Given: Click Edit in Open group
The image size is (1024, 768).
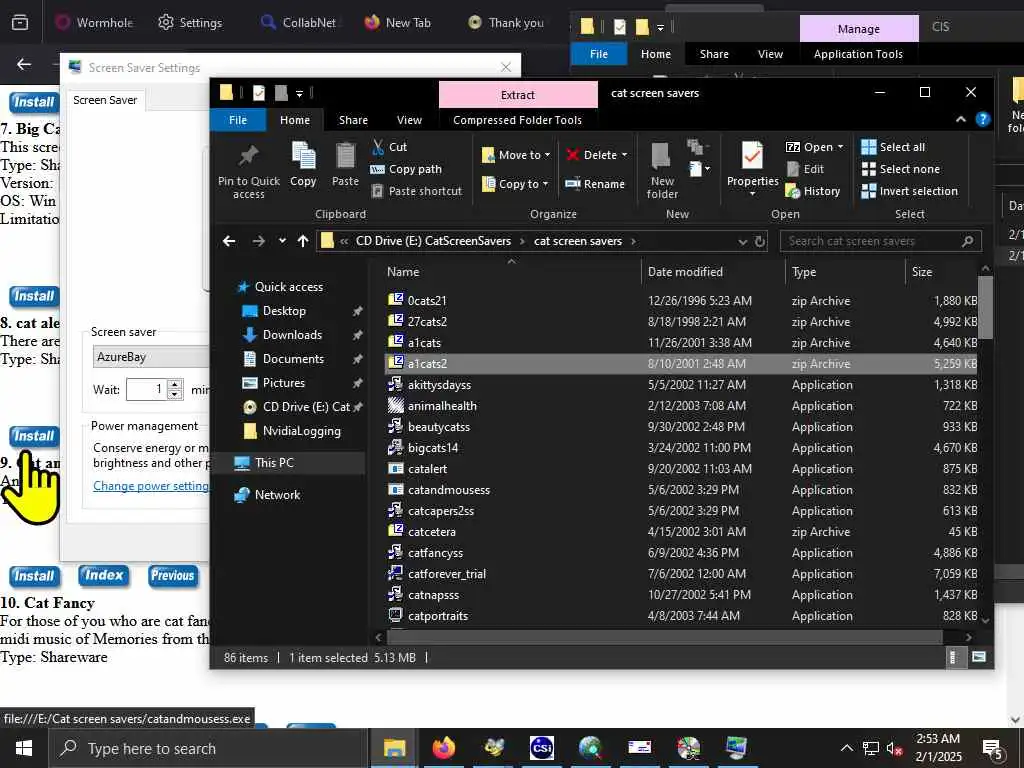Looking at the screenshot, I should tap(805, 169).
